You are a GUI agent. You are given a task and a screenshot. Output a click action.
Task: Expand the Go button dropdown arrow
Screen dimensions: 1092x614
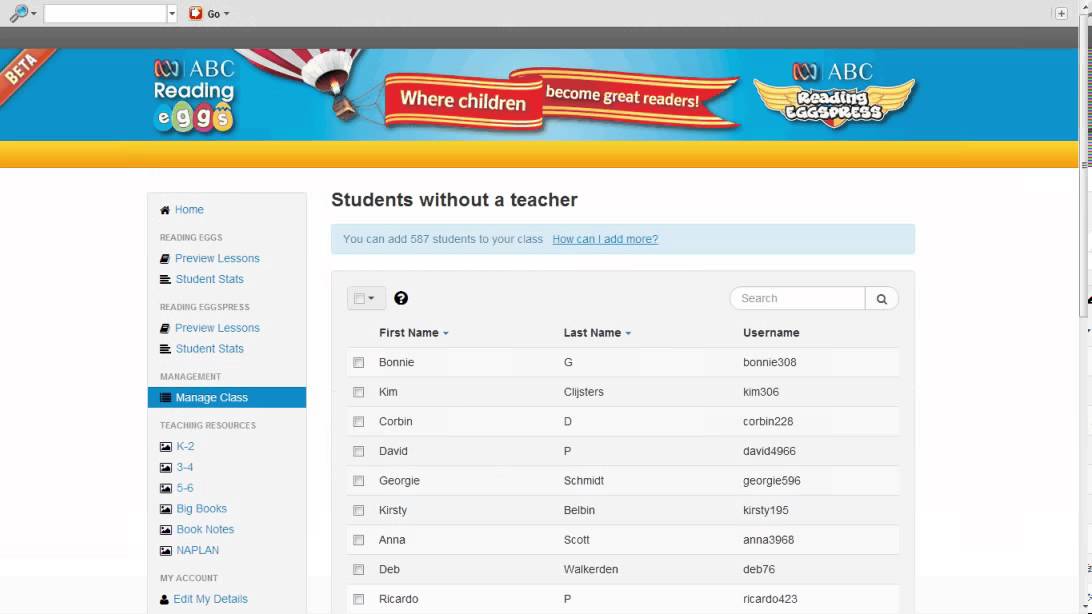tap(226, 14)
